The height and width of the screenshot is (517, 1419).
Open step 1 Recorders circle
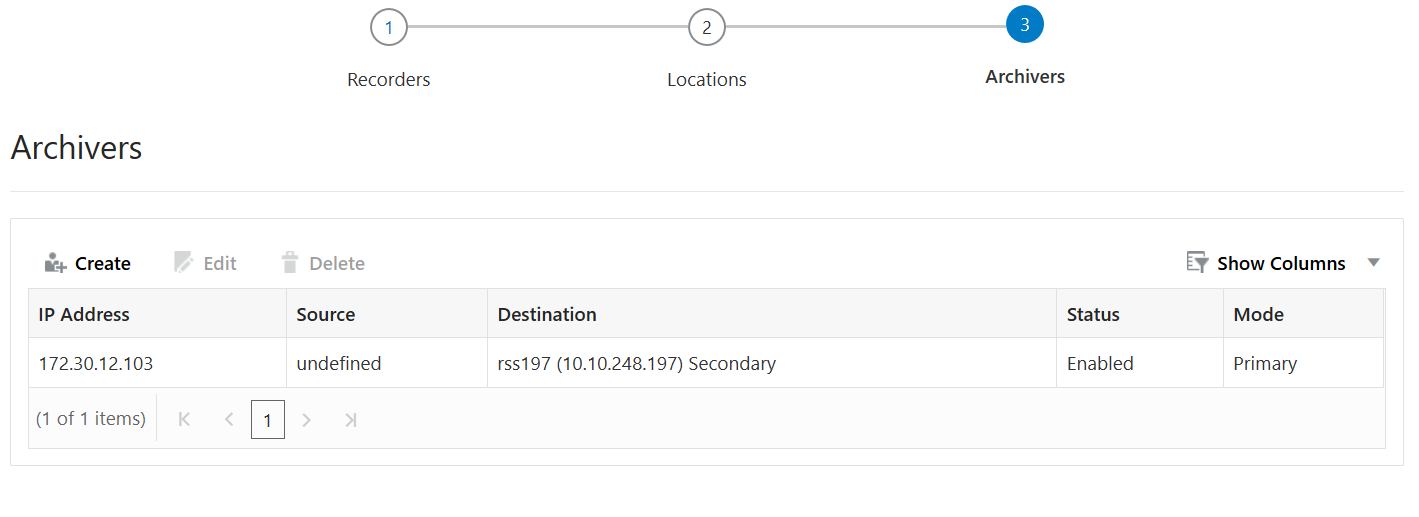coord(389,27)
